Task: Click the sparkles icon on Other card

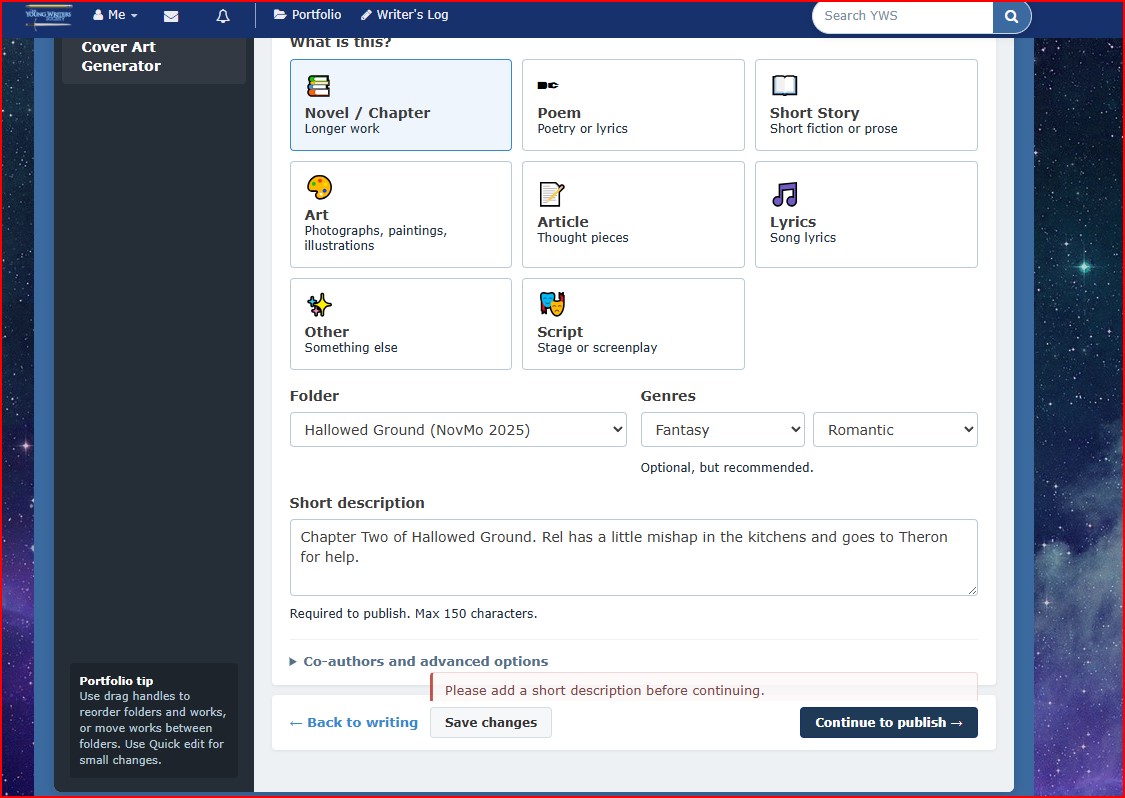Action: (319, 305)
